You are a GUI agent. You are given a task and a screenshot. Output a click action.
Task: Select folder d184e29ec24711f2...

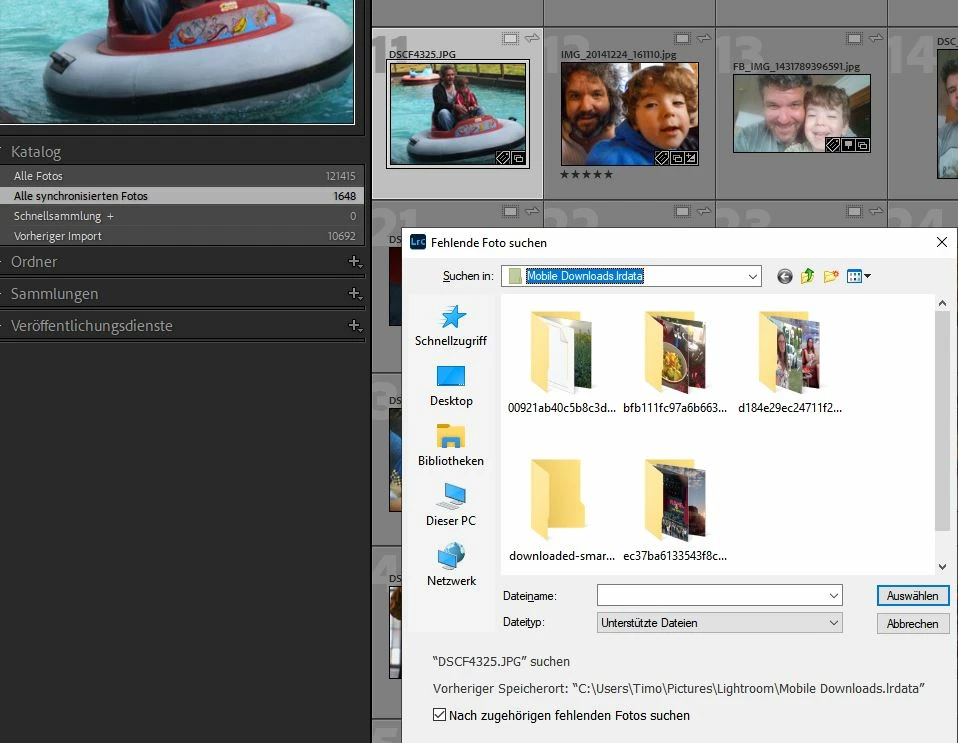pyautogui.click(x=789, y=362)
